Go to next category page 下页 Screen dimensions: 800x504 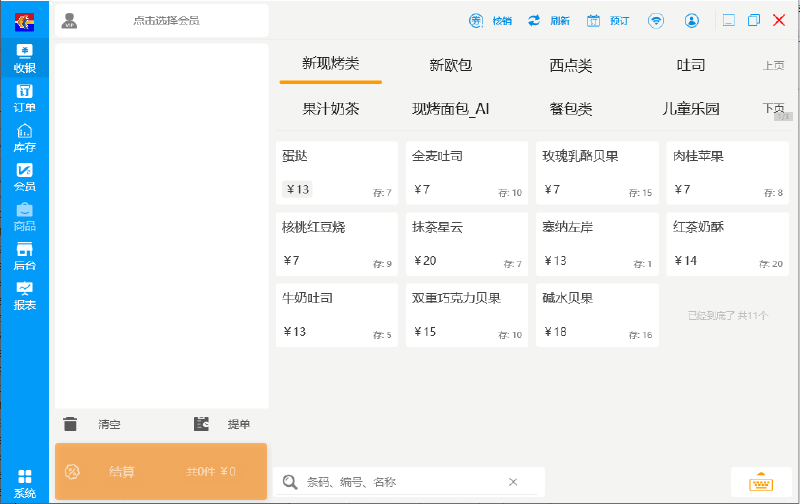(773, 108)
